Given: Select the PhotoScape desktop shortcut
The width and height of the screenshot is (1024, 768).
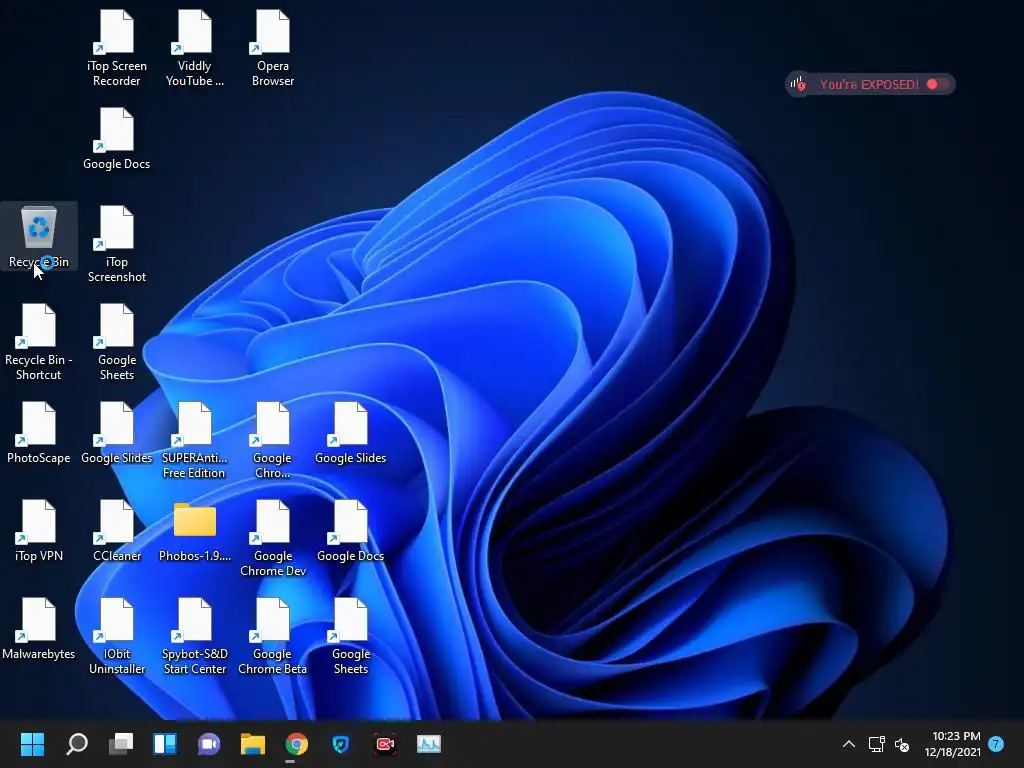Looking at the screenshot, I should 39,434.
